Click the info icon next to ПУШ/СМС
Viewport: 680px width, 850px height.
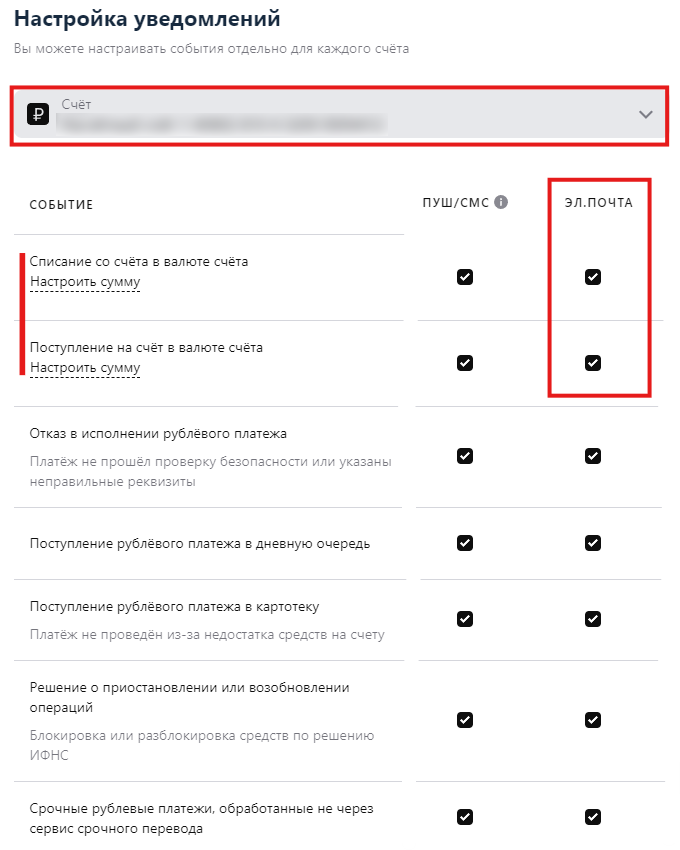tap(501, 202)
